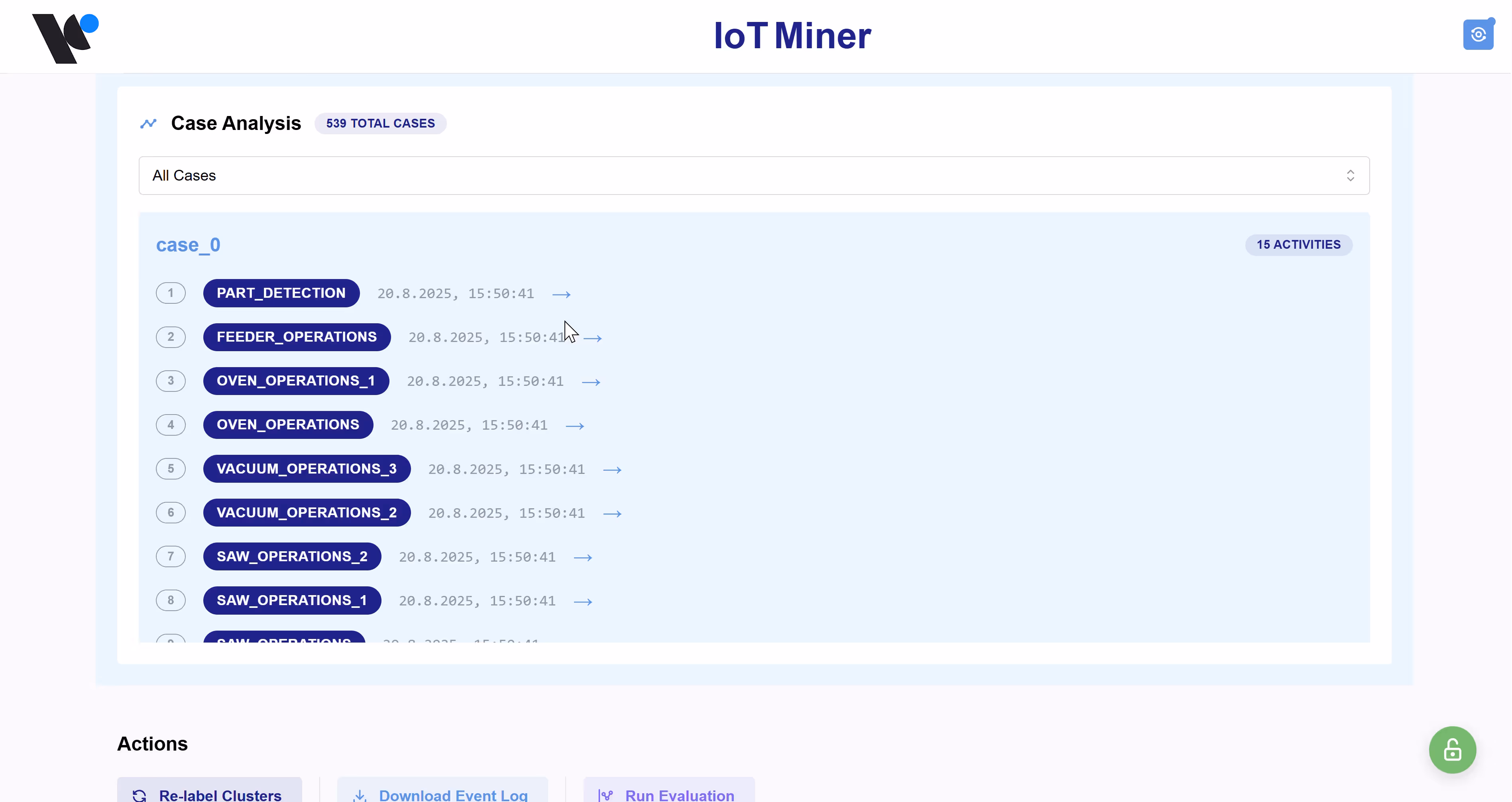Click the 539 TOTAL CASES badge

381,123
